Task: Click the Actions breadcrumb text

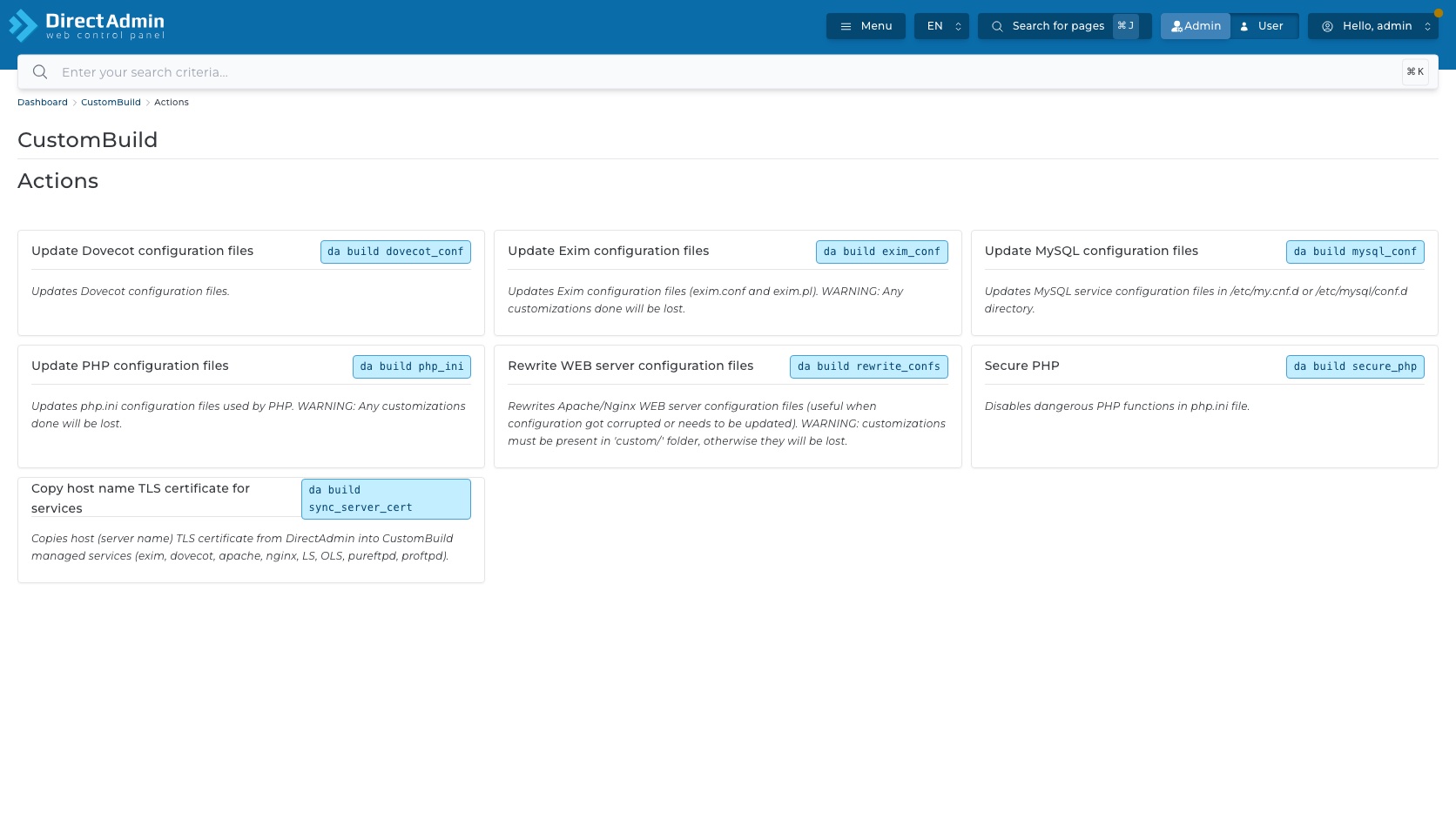Action: pyautogui.click(x=172, y=102)
